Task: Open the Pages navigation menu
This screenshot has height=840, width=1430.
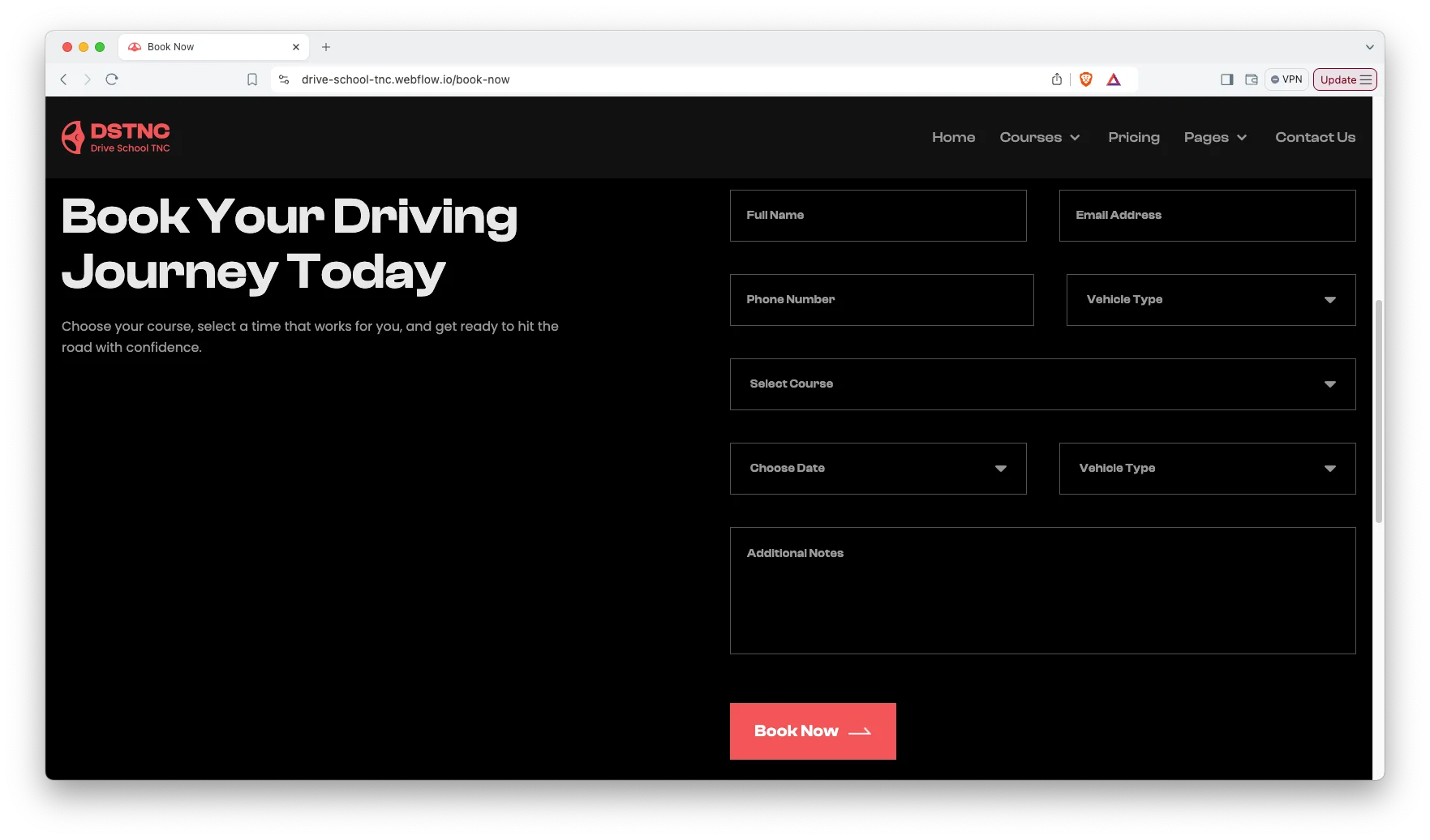Action: coord(1214,138)
